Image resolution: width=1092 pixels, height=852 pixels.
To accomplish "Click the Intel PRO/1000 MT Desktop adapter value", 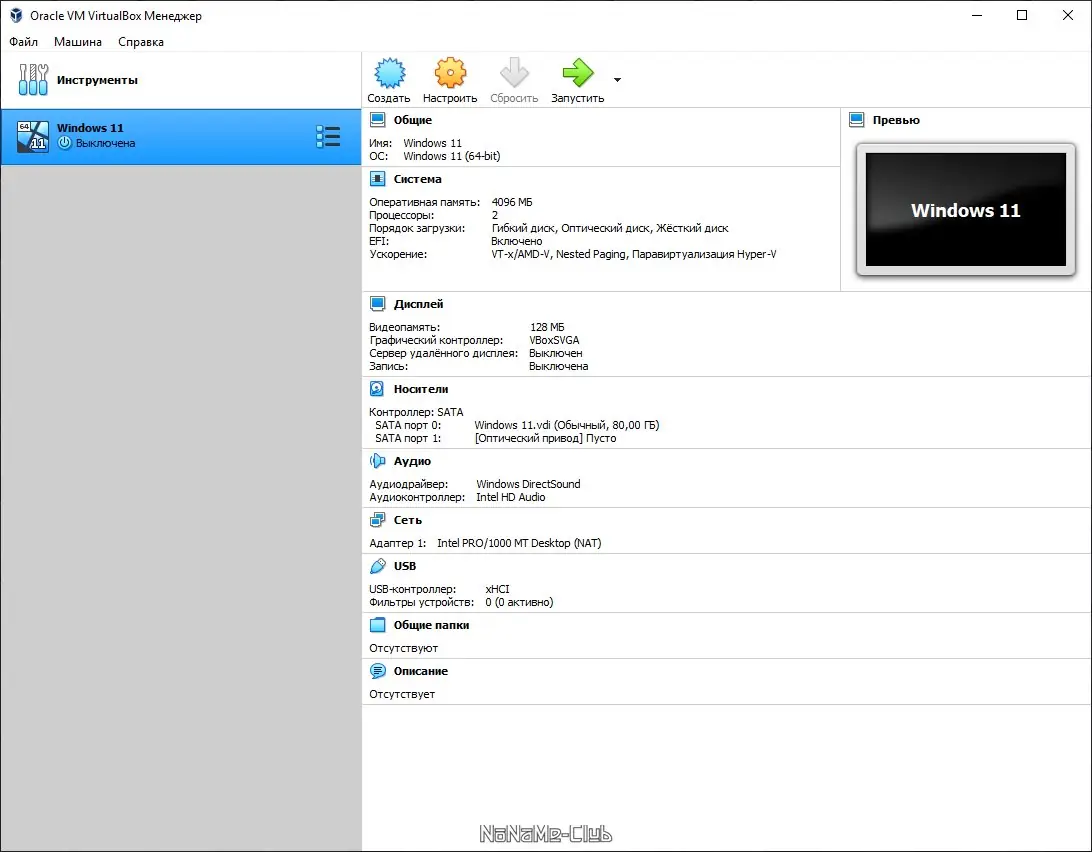I will 519,543.
